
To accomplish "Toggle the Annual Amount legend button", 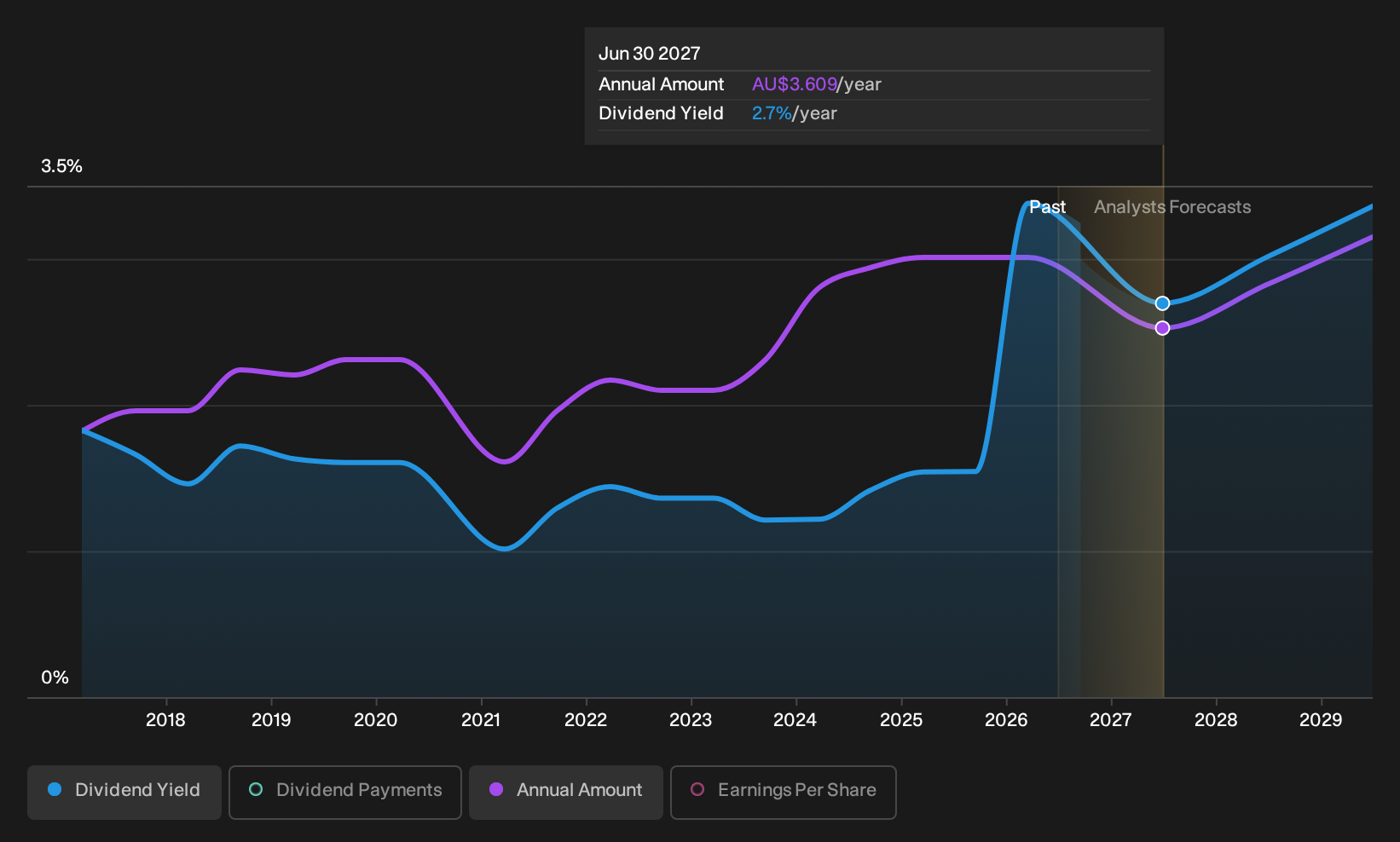I will click(566, 792).
